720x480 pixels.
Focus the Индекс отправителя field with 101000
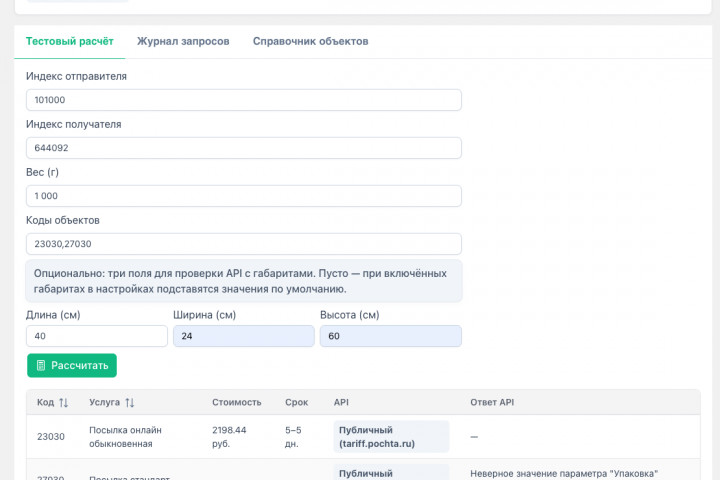(244, 100)
